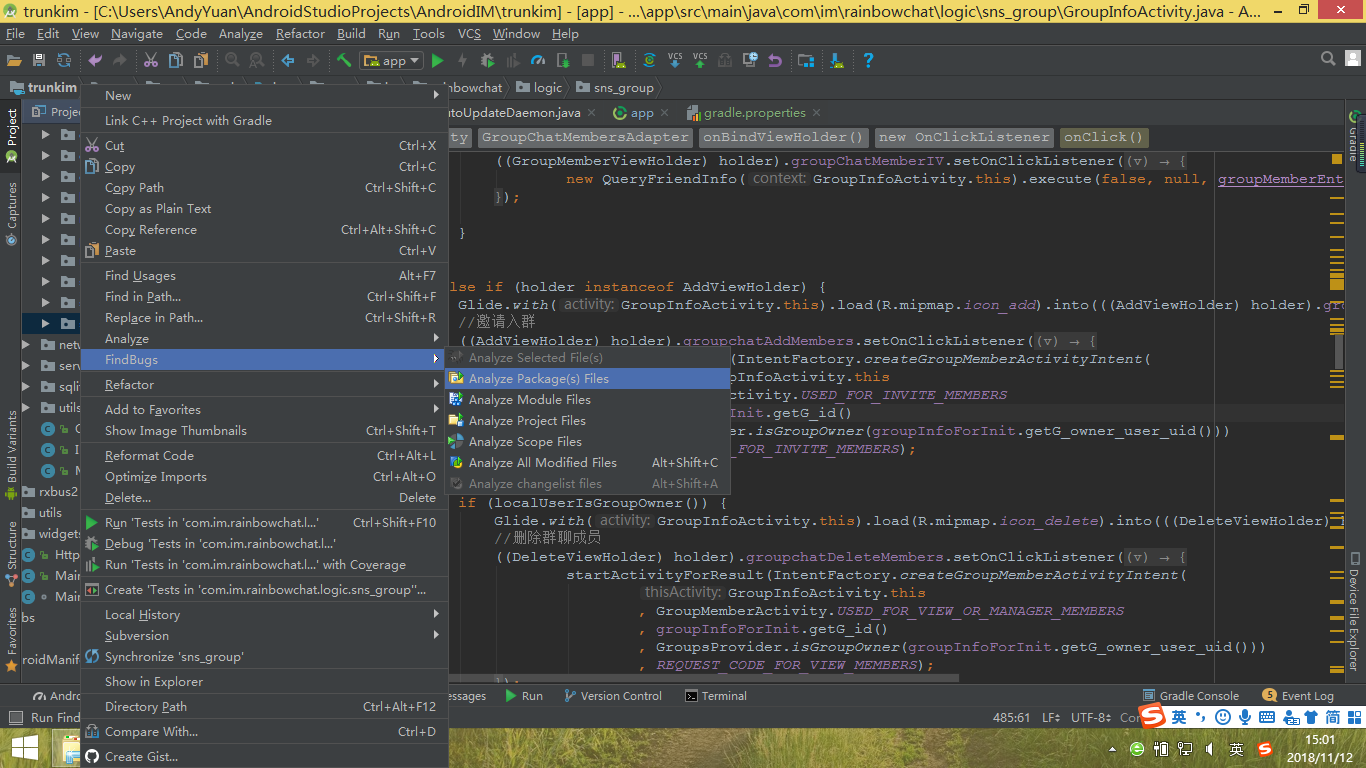Open the AVD Manager toolbar icon

tap(619, 60)
